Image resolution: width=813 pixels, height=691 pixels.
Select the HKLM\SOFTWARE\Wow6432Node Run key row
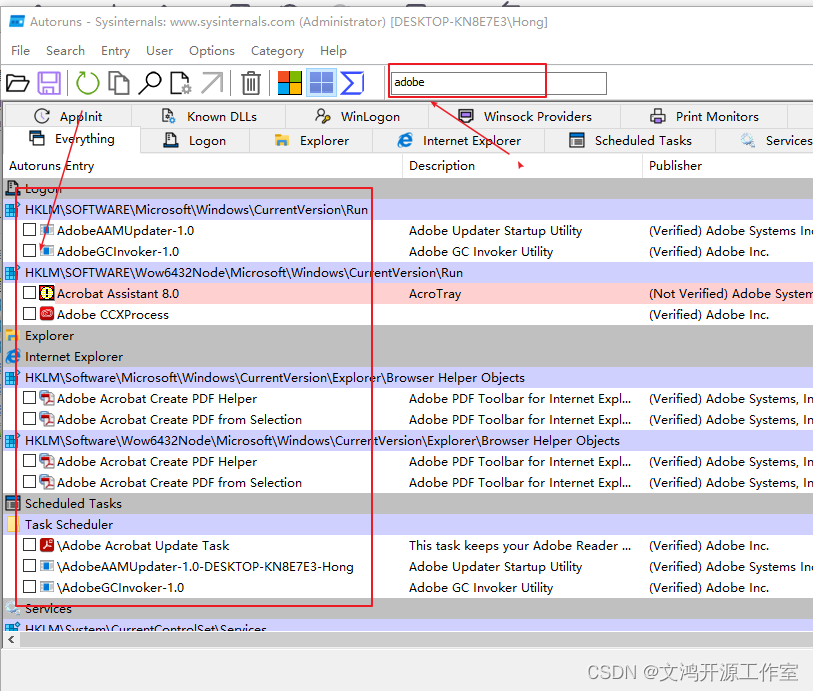click(409, 273)
